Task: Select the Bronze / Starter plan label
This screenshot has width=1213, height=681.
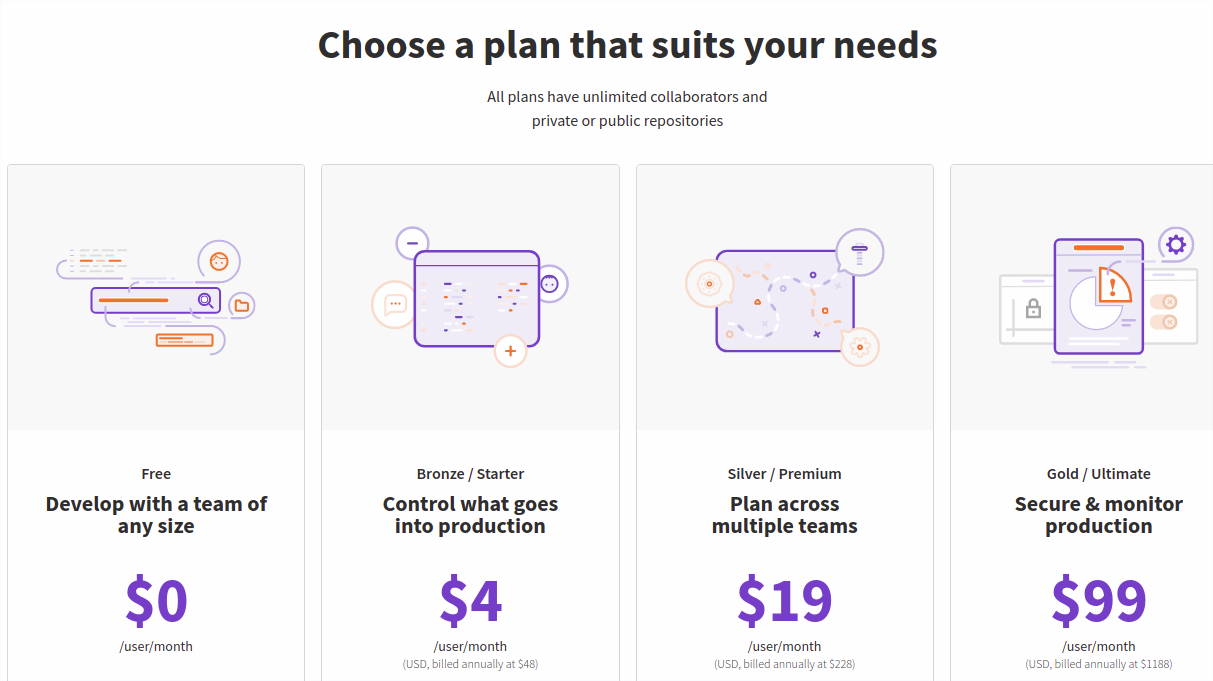Action: pos(470,474)
